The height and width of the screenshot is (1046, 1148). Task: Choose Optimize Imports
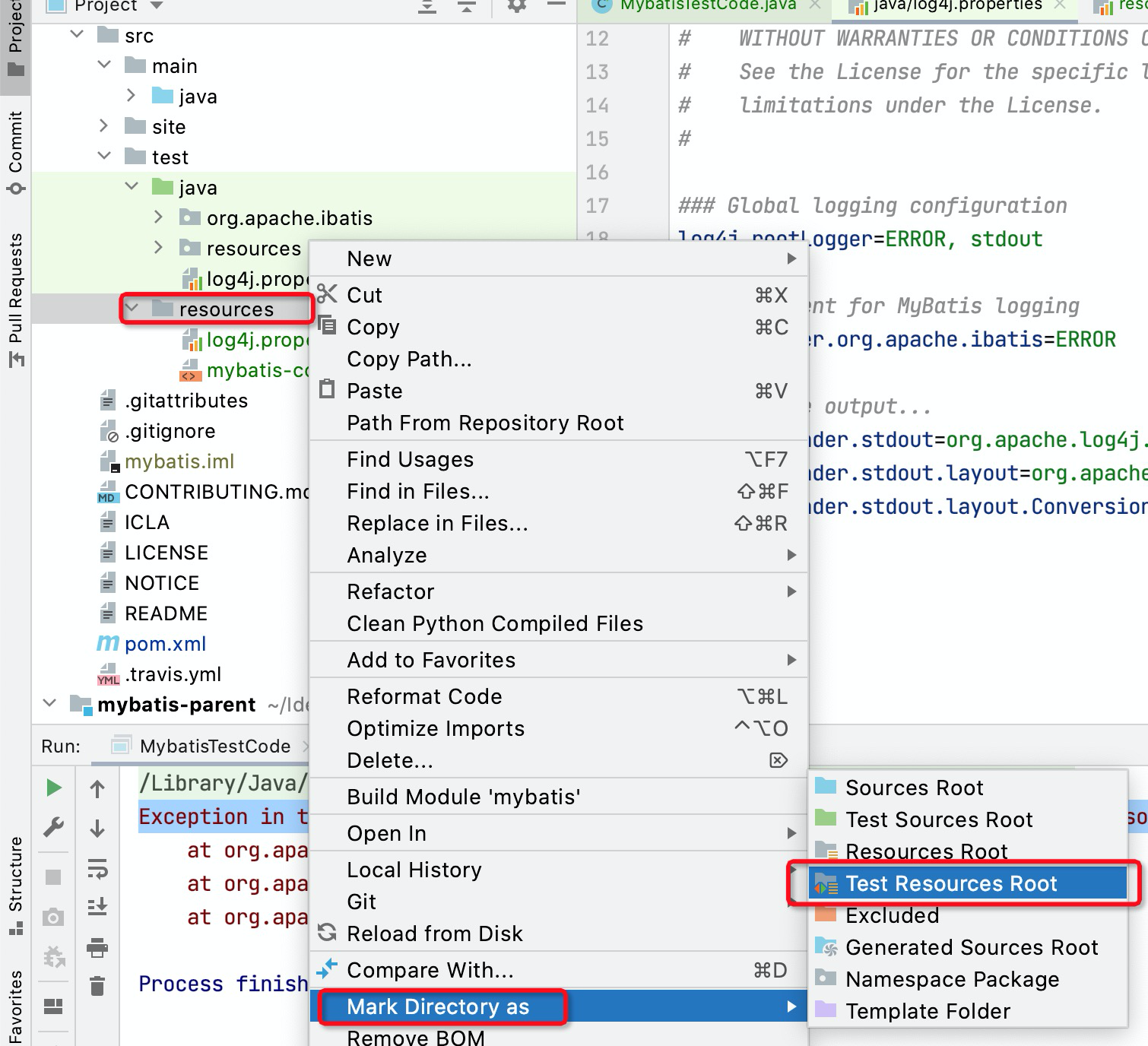(558, 728)
